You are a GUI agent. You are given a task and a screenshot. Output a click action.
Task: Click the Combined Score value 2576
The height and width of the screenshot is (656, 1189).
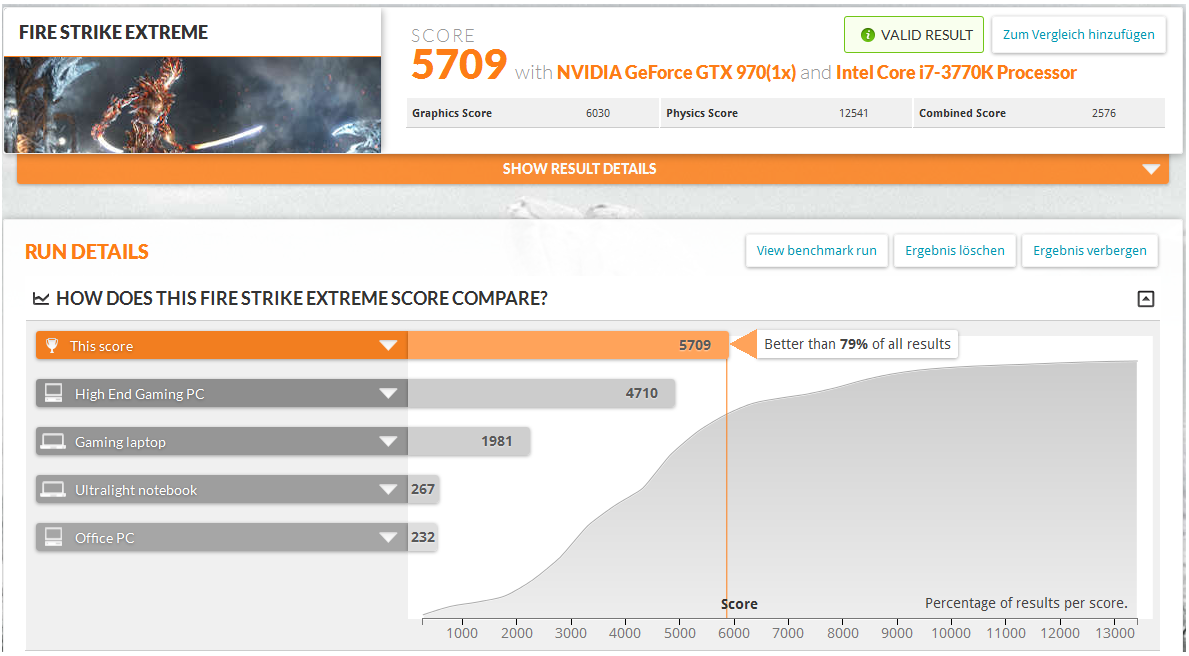point(1103,113)
